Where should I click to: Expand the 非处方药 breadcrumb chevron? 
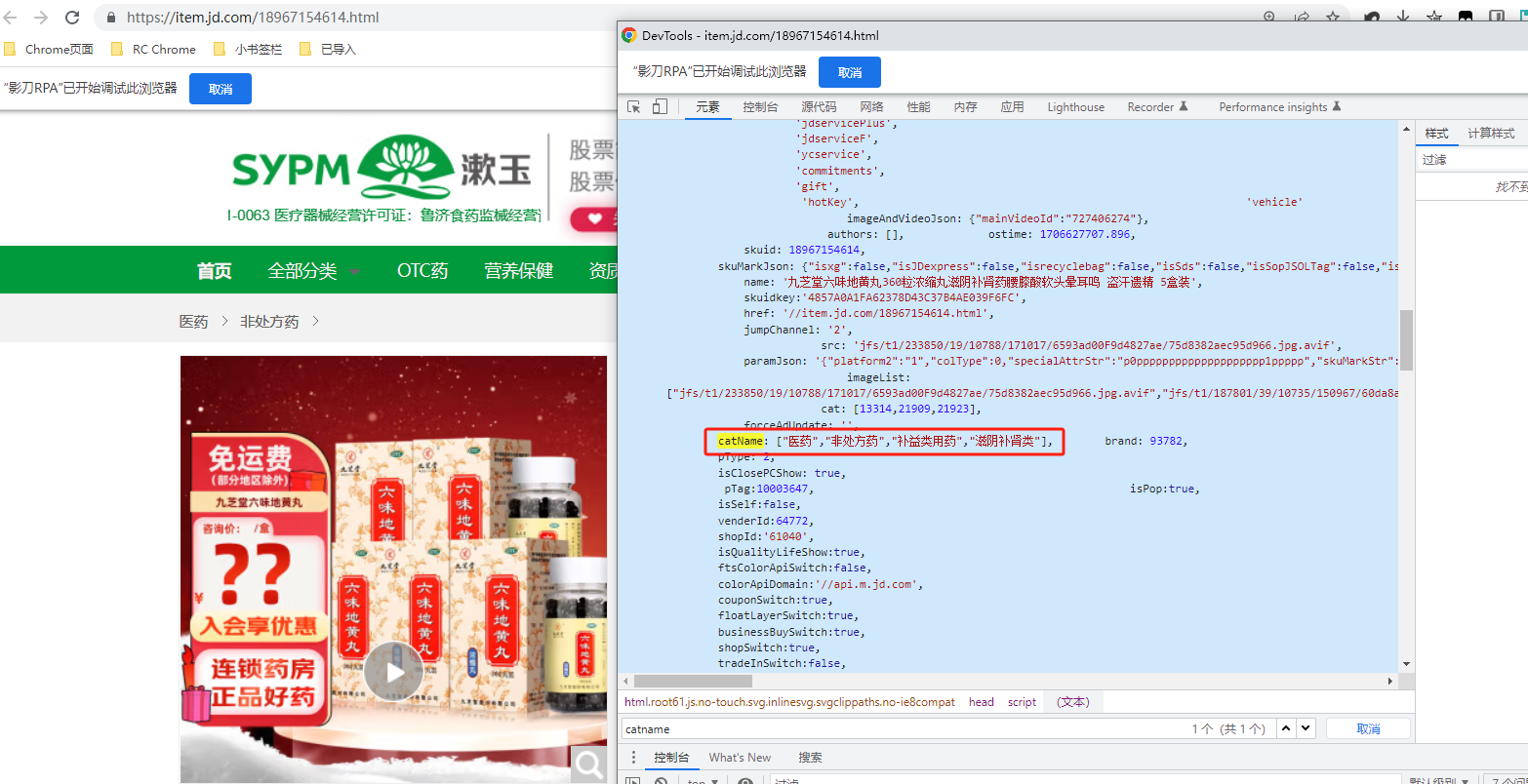(x=315, y=322)
